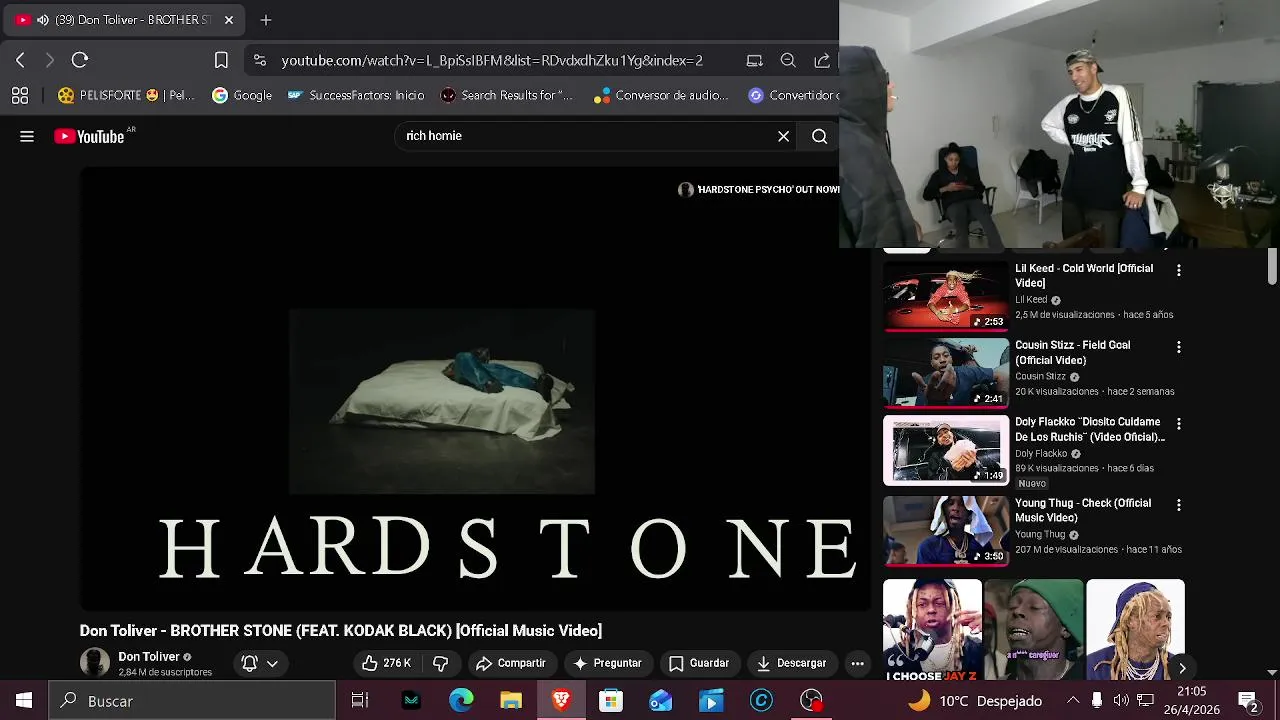Expand the notification bell dropdown

click(x=259, y=663)
